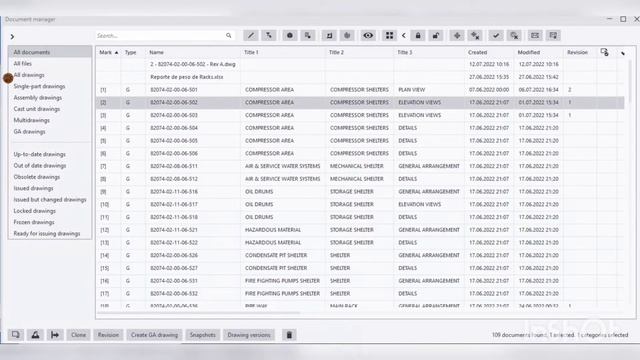
Task: Click the pencil edit icon in toolbar
Action: pyautogui.click(x=251, y=36)
